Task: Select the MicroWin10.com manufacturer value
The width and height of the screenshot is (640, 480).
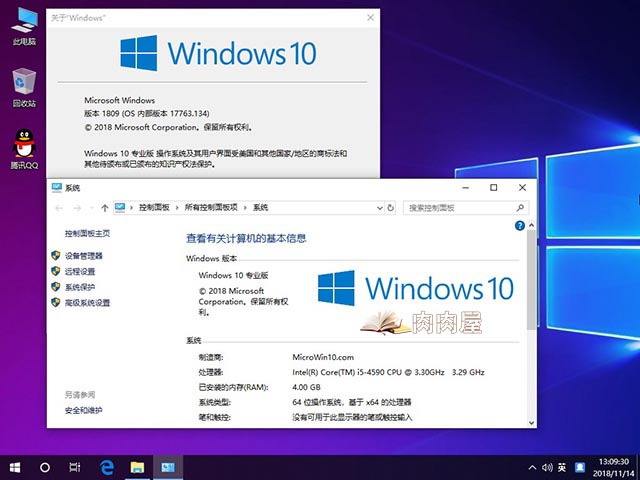Action: (323, 357)
